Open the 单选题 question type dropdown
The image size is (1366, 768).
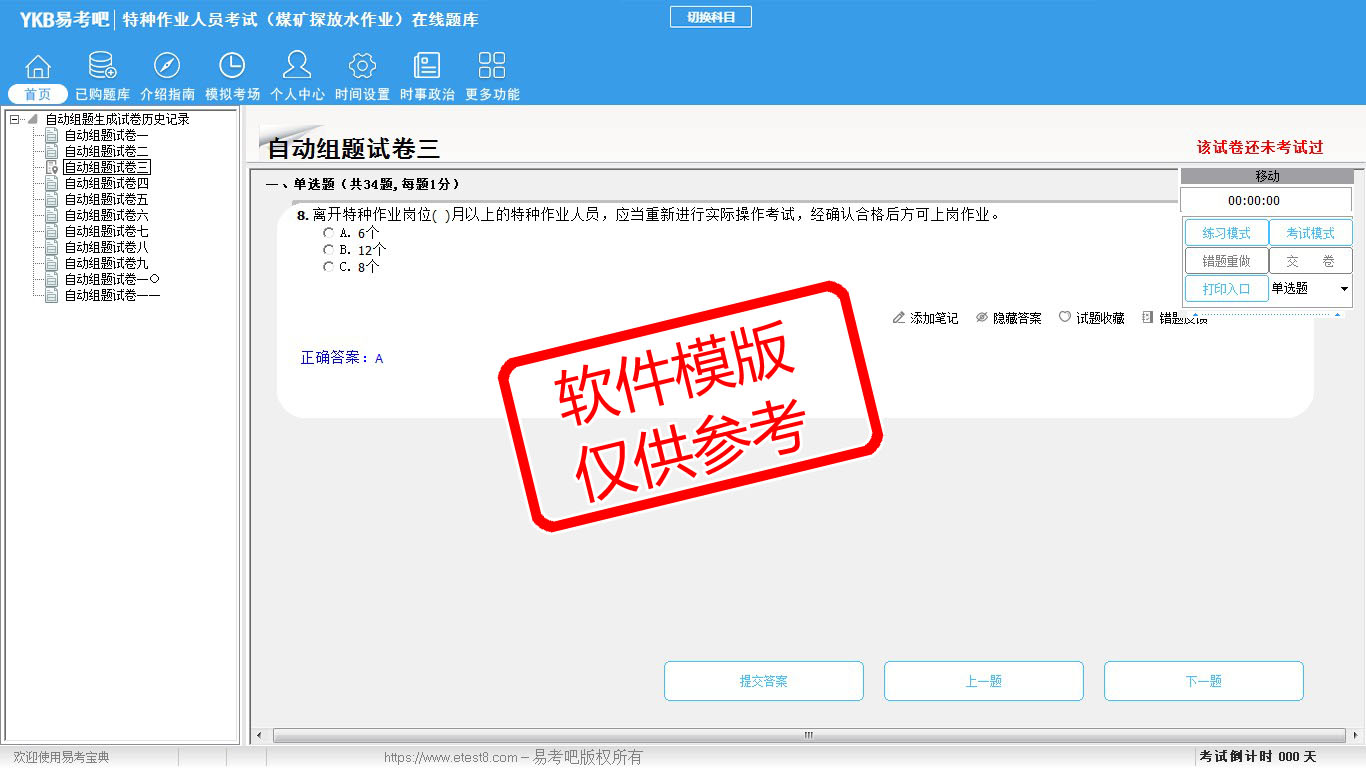(x=1343, y=289)
